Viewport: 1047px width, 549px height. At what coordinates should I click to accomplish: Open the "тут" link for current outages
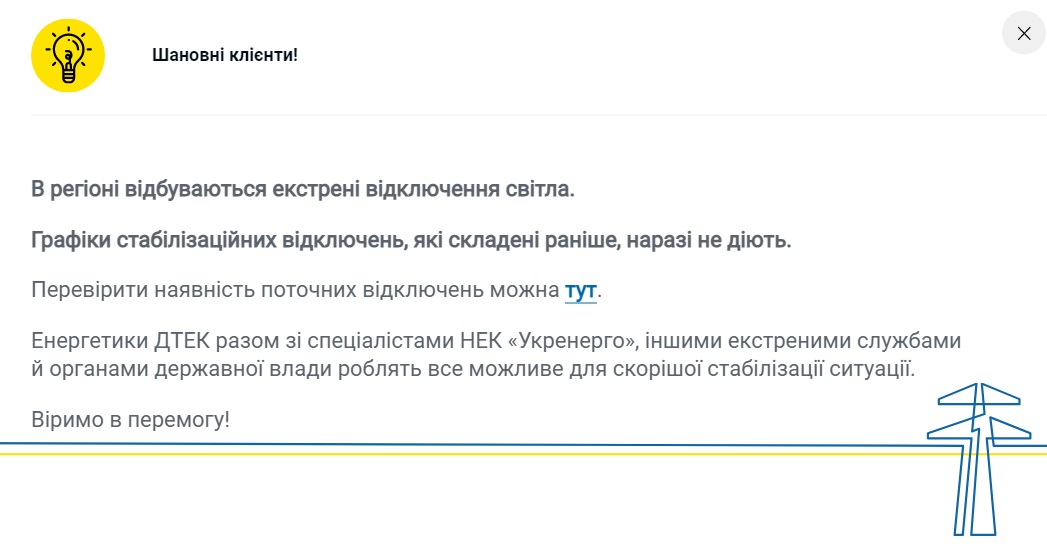(580, 291)
